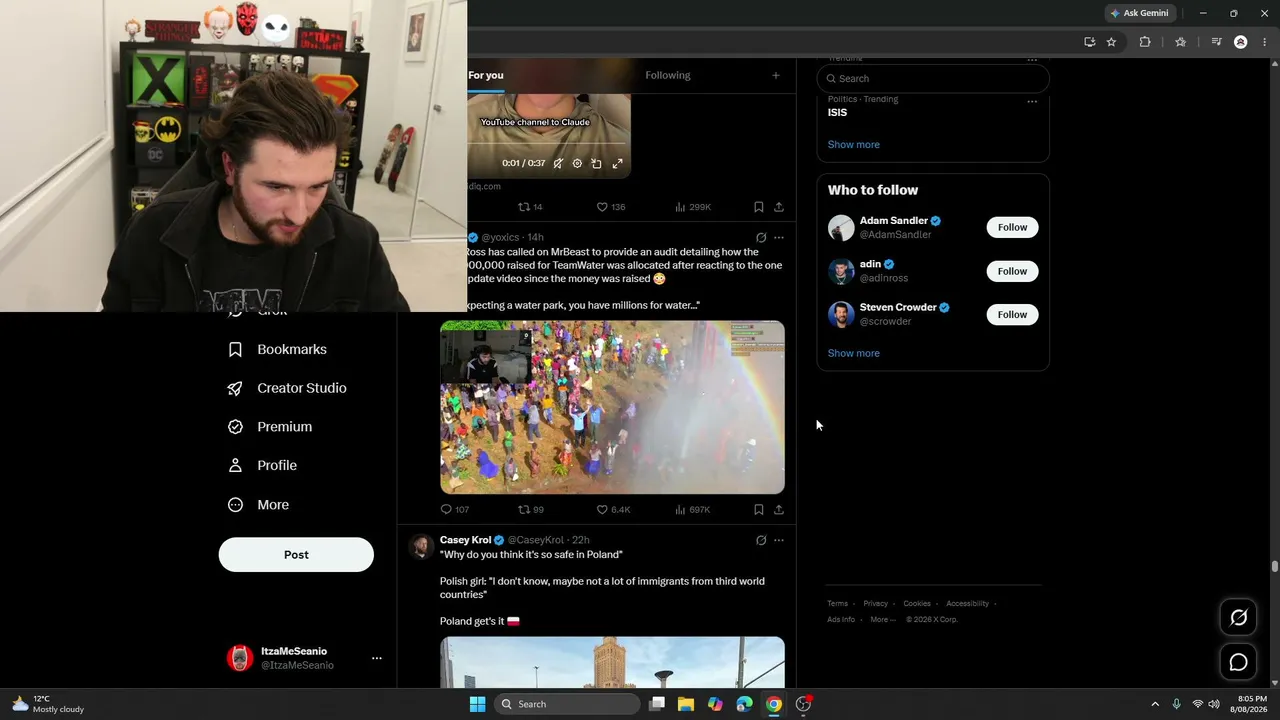View analytics showing 299K views

coord(693,207)
